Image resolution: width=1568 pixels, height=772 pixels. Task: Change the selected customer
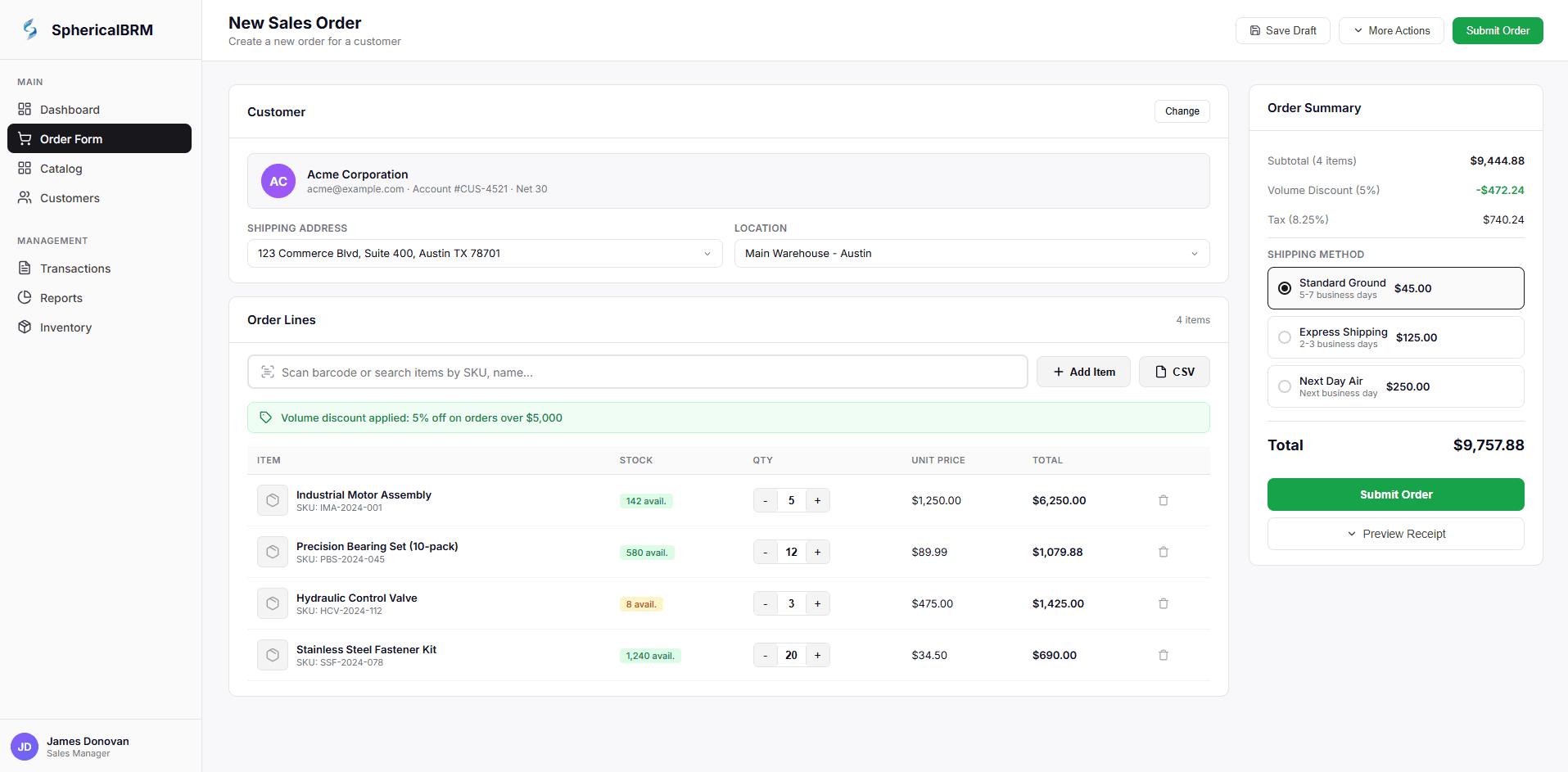tap(1182, 111)
